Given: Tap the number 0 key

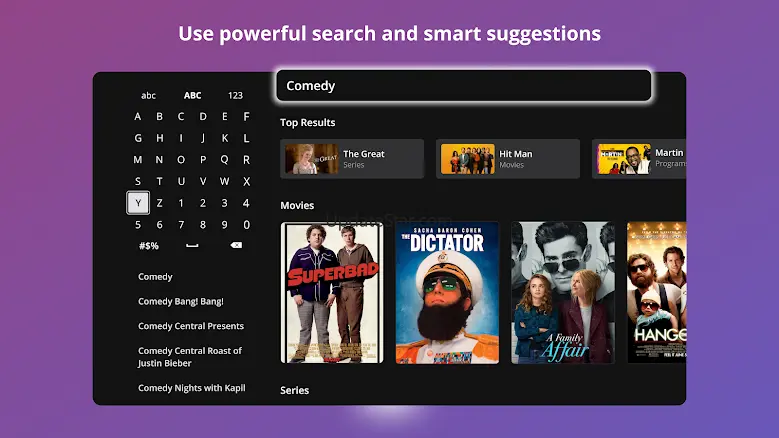Looking at the screenshot, I should point(246,225).
